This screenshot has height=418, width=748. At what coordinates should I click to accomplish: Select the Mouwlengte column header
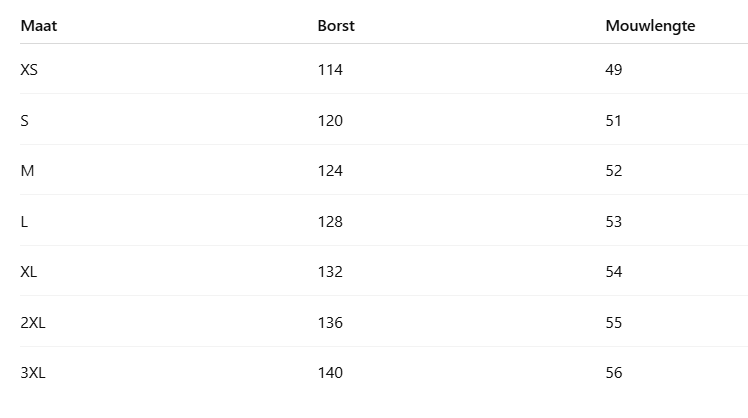[x=650, y=26]
